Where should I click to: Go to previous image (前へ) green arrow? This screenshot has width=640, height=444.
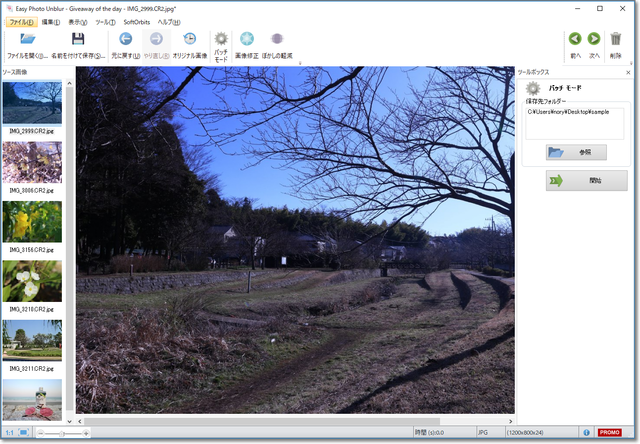pos(575,40)
